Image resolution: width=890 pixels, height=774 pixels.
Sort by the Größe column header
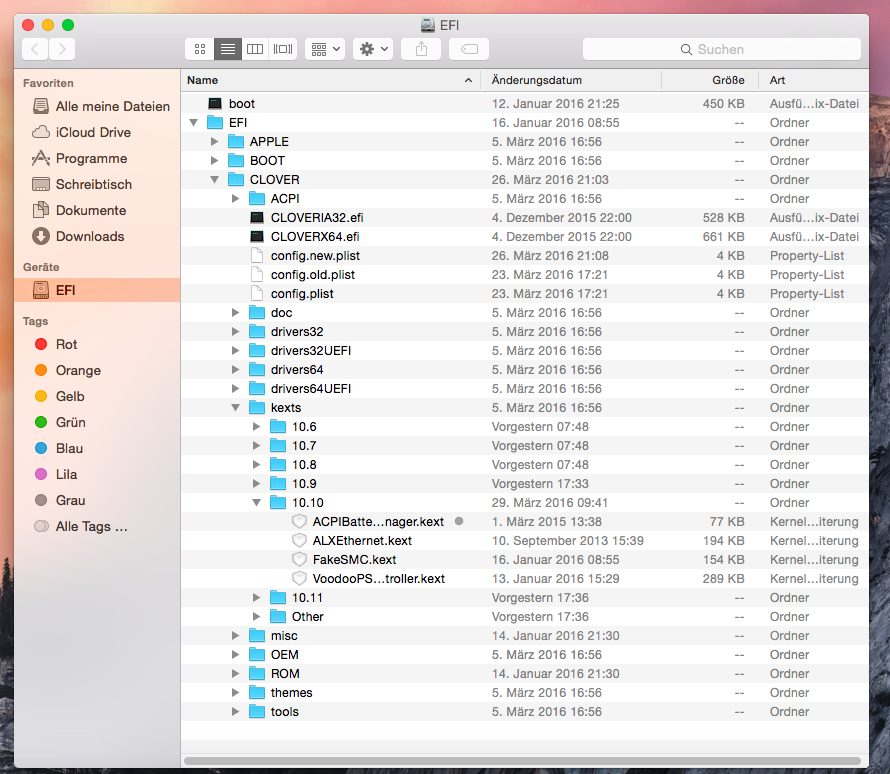(710, 80)
